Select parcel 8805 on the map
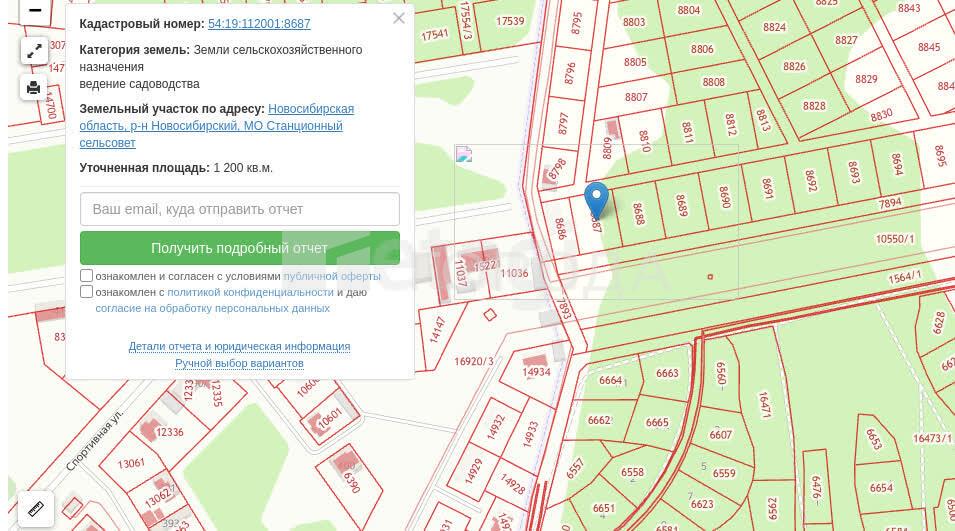This screenshot has height=531, width=955. tap(635, 62)
